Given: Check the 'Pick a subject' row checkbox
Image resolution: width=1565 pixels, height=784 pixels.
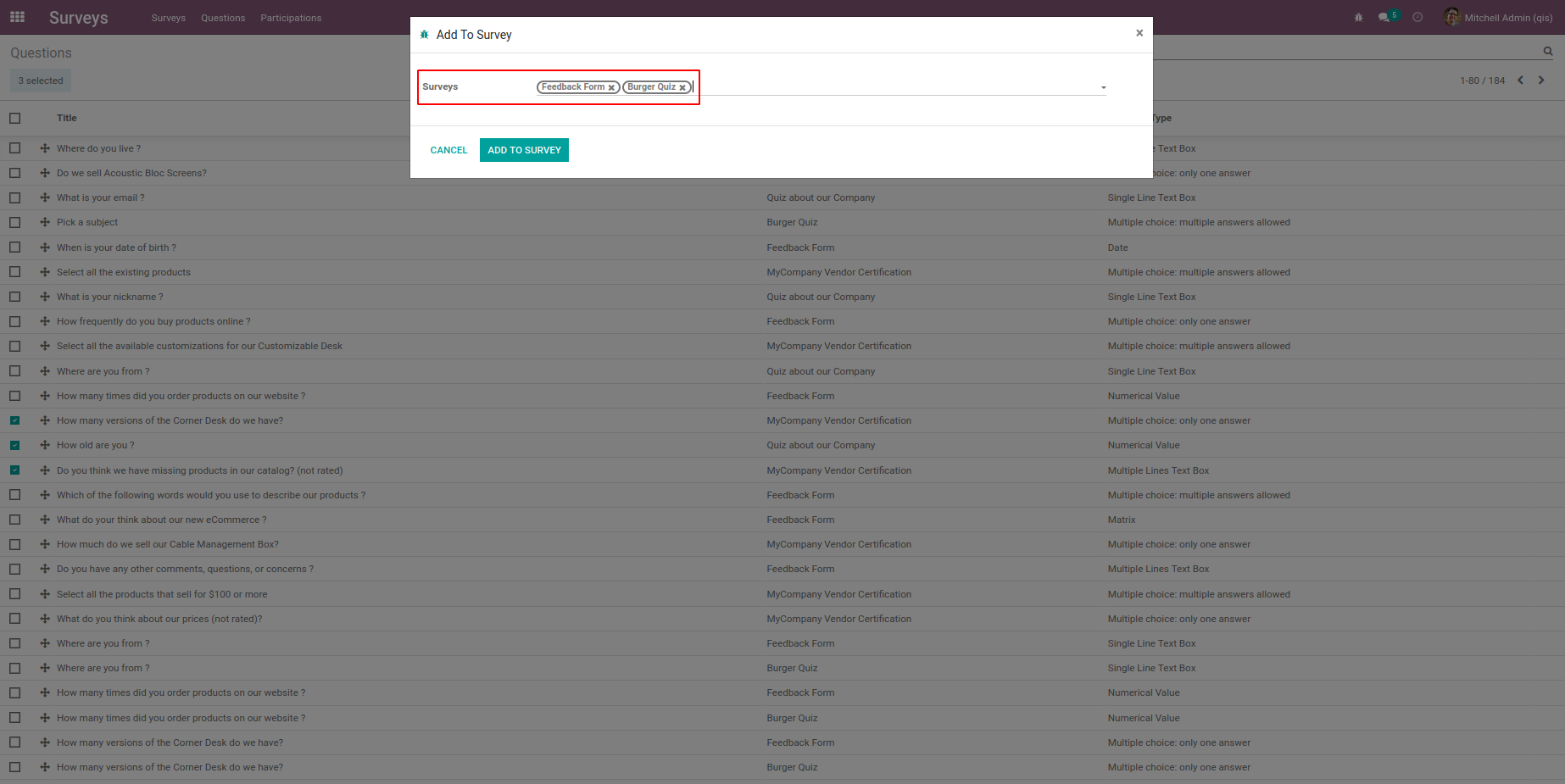Looking at the screenshot, I should coord(15,222).
